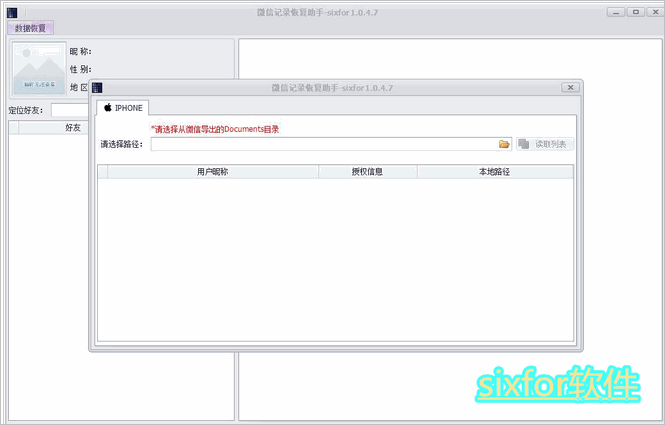This screenshot has width=665, height=425.
Task: Select the IPHONE tab
Action: coord(123,108)
